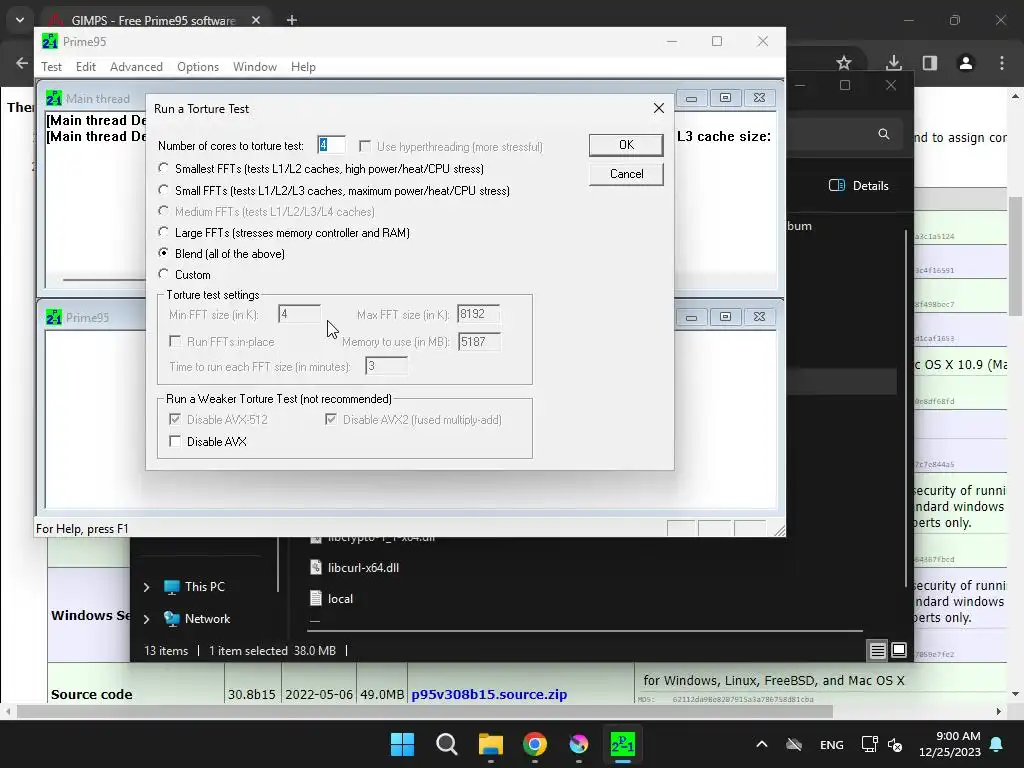
Task: Tick the Disable AVX checkbox
Action: click(x=175, y=441)
